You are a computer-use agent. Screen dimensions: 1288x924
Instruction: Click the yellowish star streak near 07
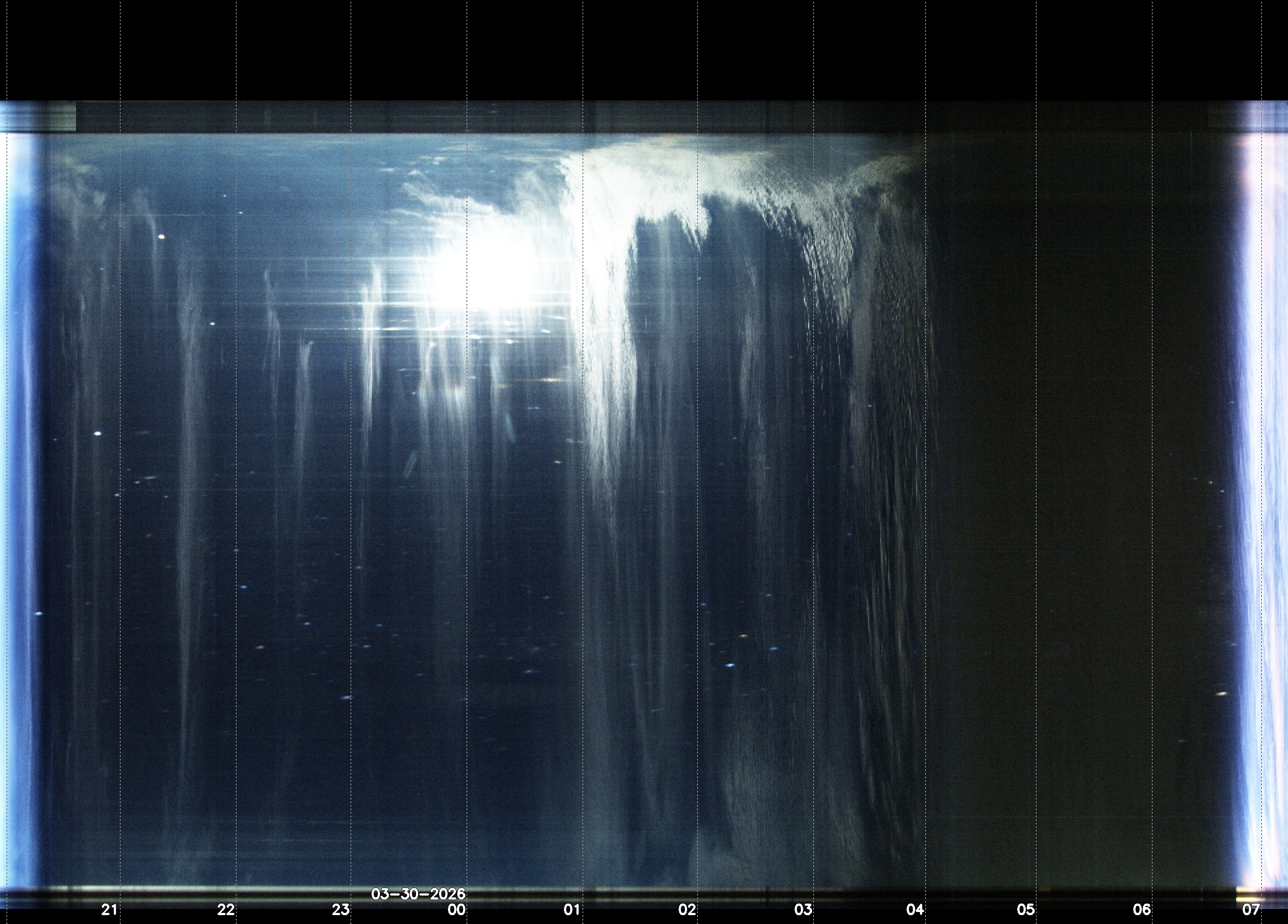pyautogui.click(x=1221, y=693)
